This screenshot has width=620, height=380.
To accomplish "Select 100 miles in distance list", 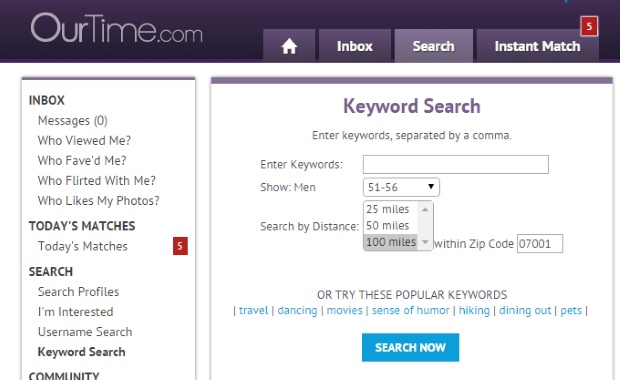I will 390,242.
